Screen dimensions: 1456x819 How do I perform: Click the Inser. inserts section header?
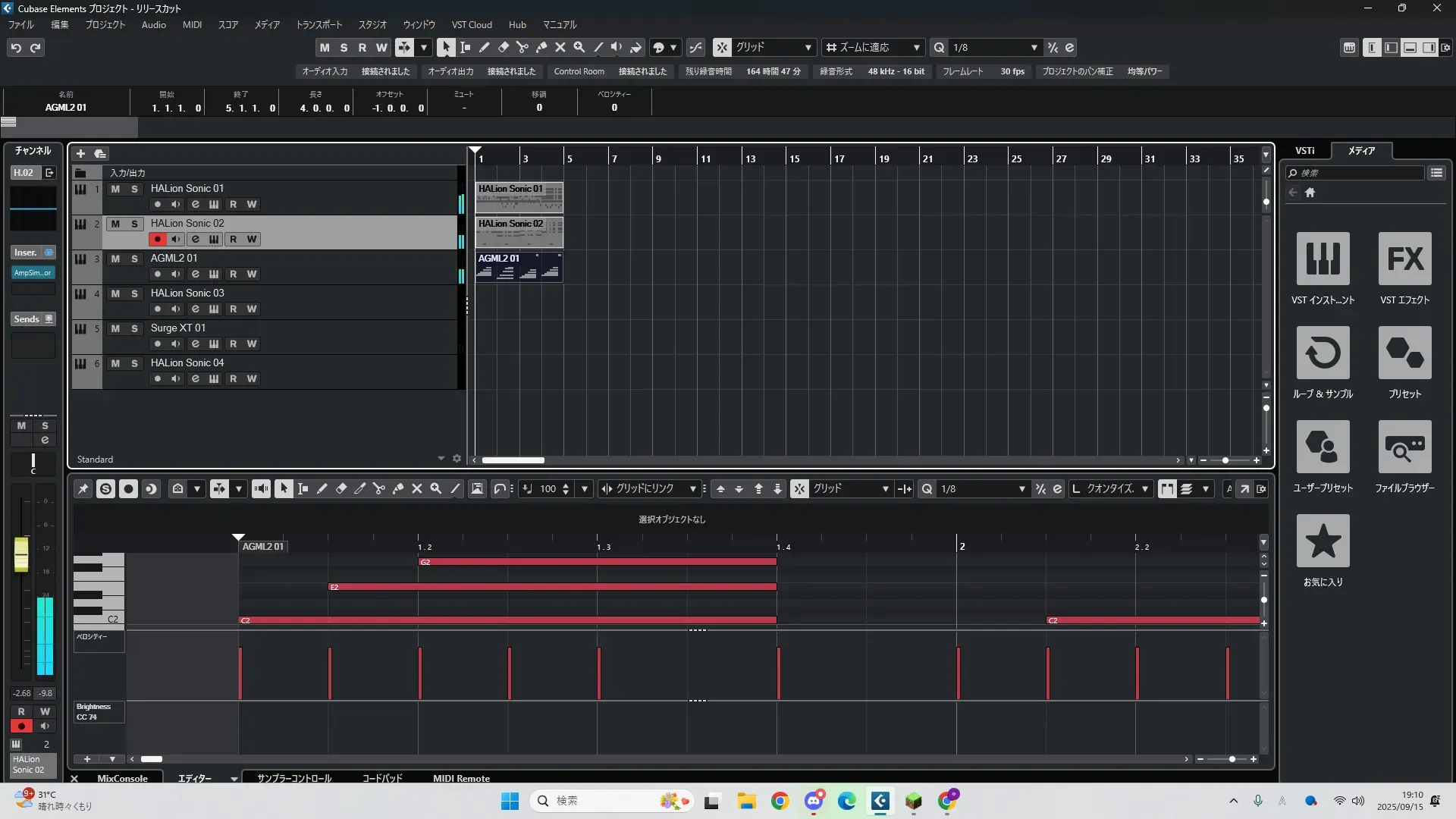(26, 253)
